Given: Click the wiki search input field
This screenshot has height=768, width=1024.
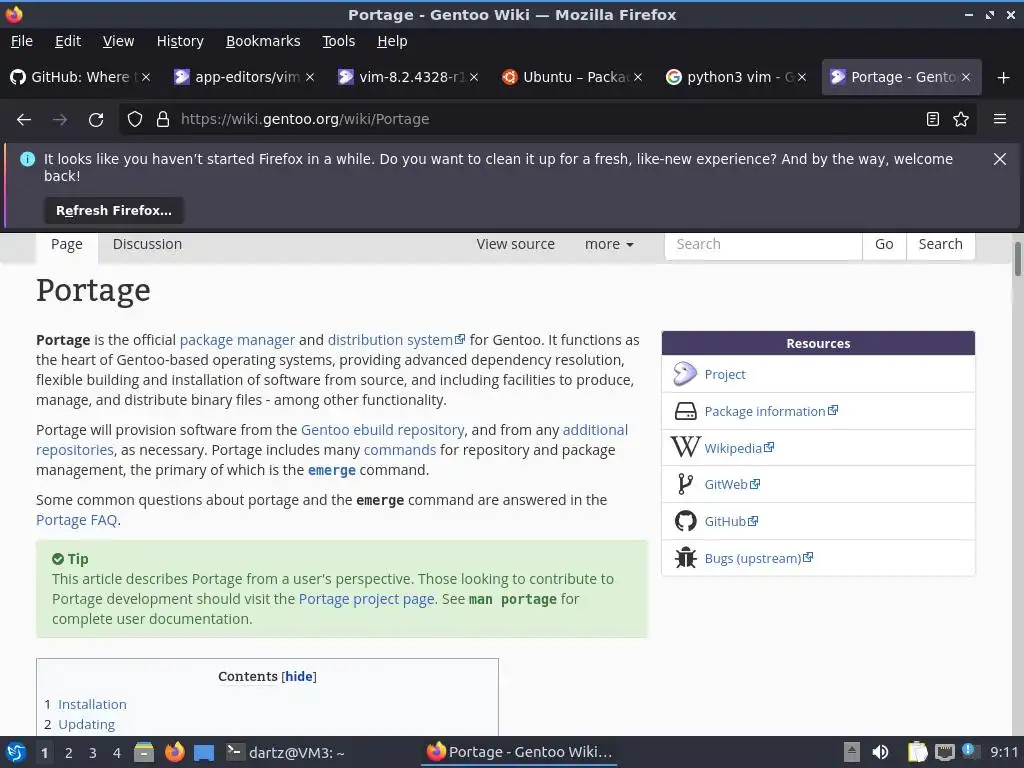Looking at the screenshot, I should (763, 244).
